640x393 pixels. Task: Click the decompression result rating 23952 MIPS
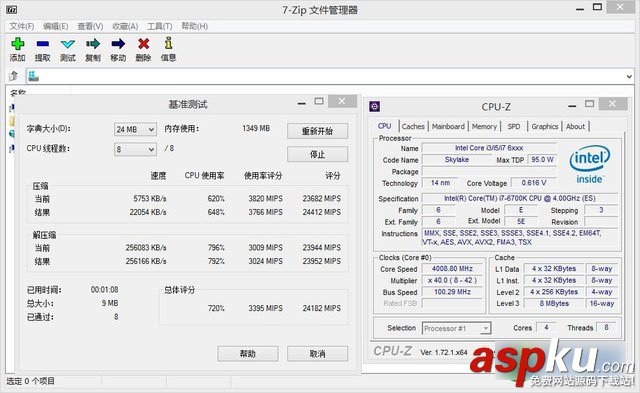321,261
